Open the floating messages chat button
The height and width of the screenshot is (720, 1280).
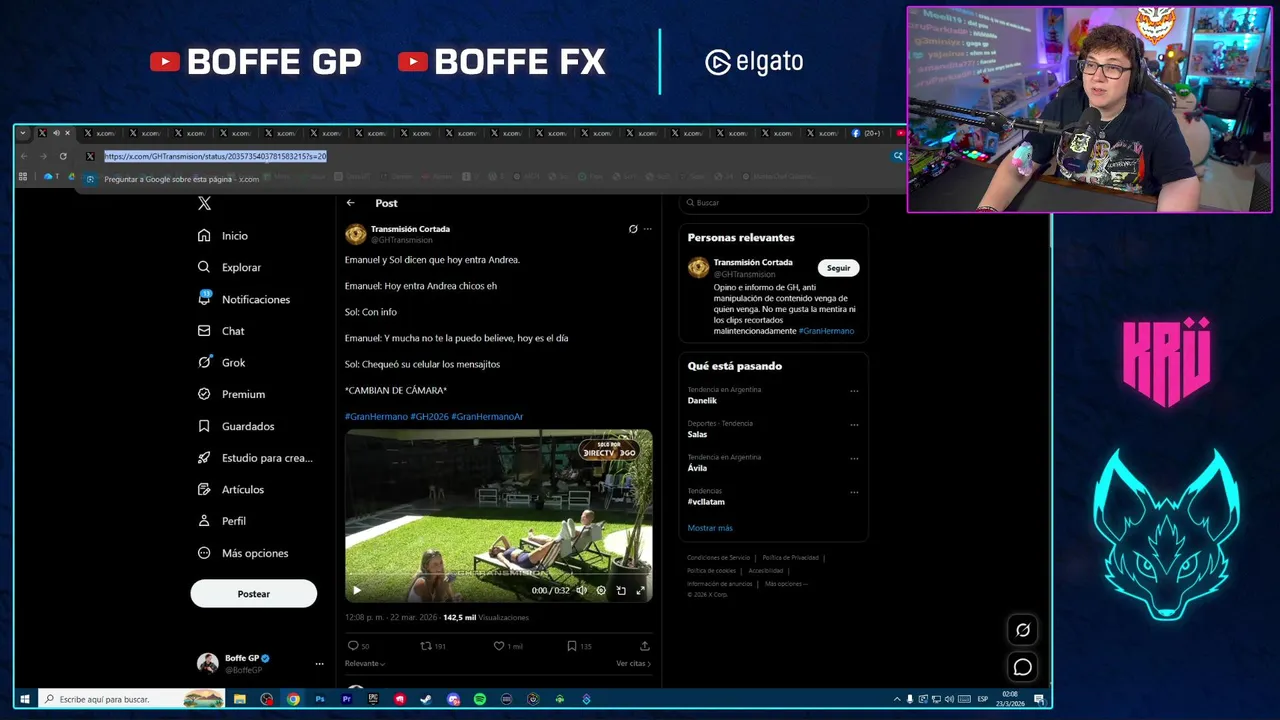click(1022, 667)
